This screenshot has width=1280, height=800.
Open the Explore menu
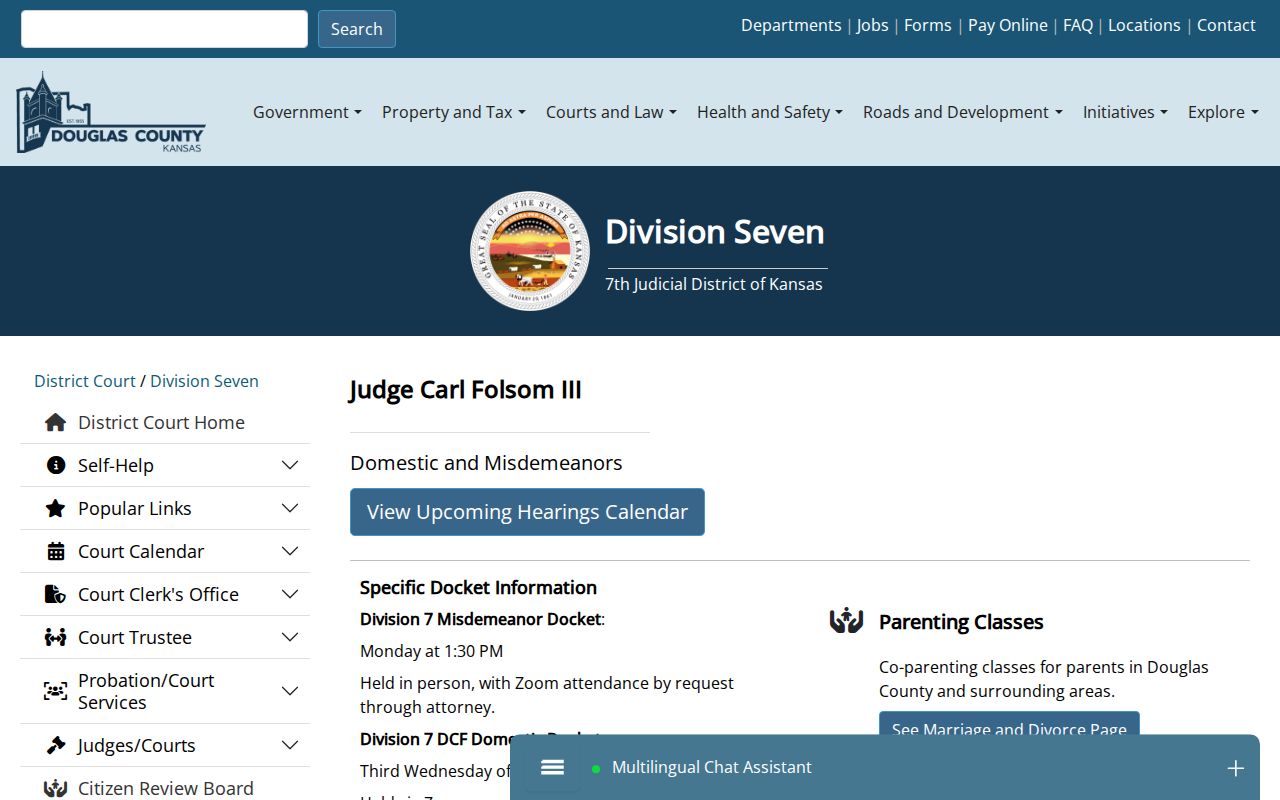1223,112
